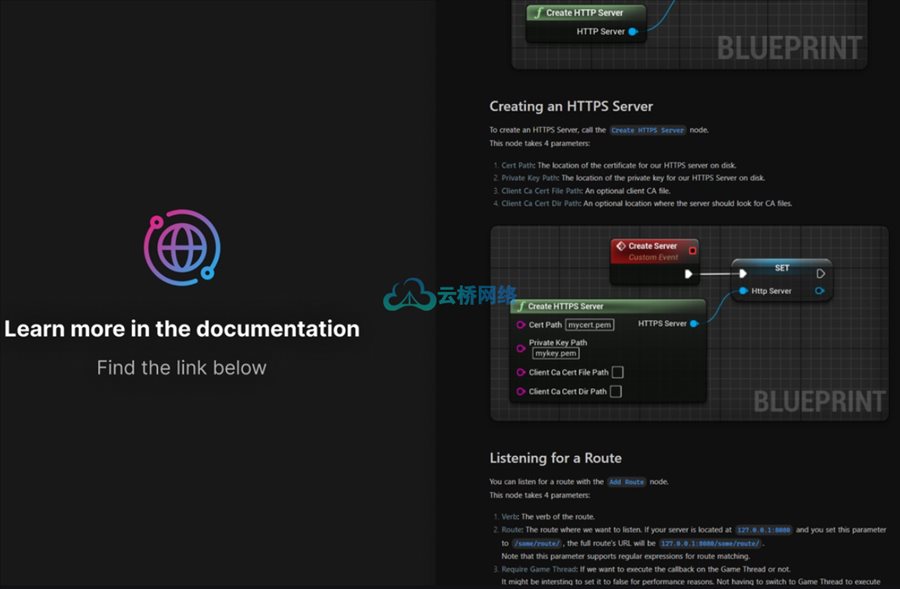Viewport: 900px width, 589px height.
Task: Click the Http Server input pin on SET
Action: tap(742, 291)
